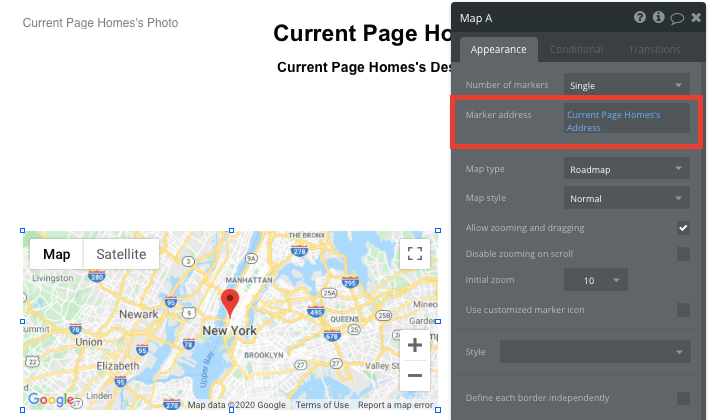The image size is (709, 420).
Task: Click the BROOKLYN label on the map
Action: (x=264, y=355)
